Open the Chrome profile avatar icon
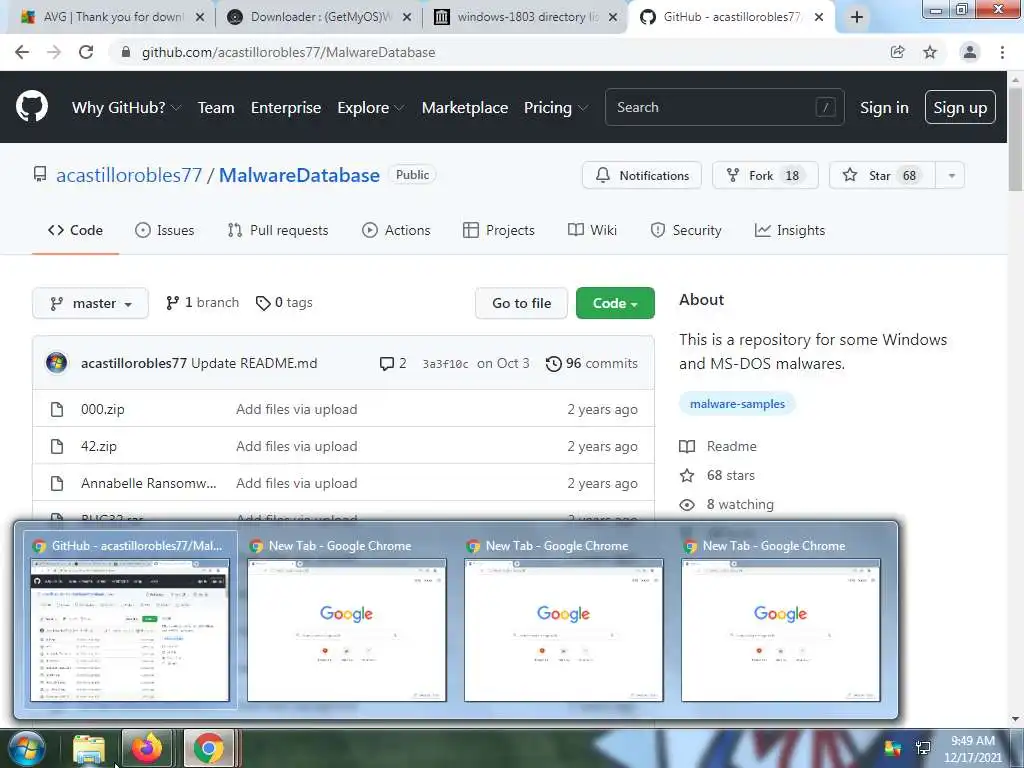Viewport: 1024px width, 768px height. (x=970, y=52)
